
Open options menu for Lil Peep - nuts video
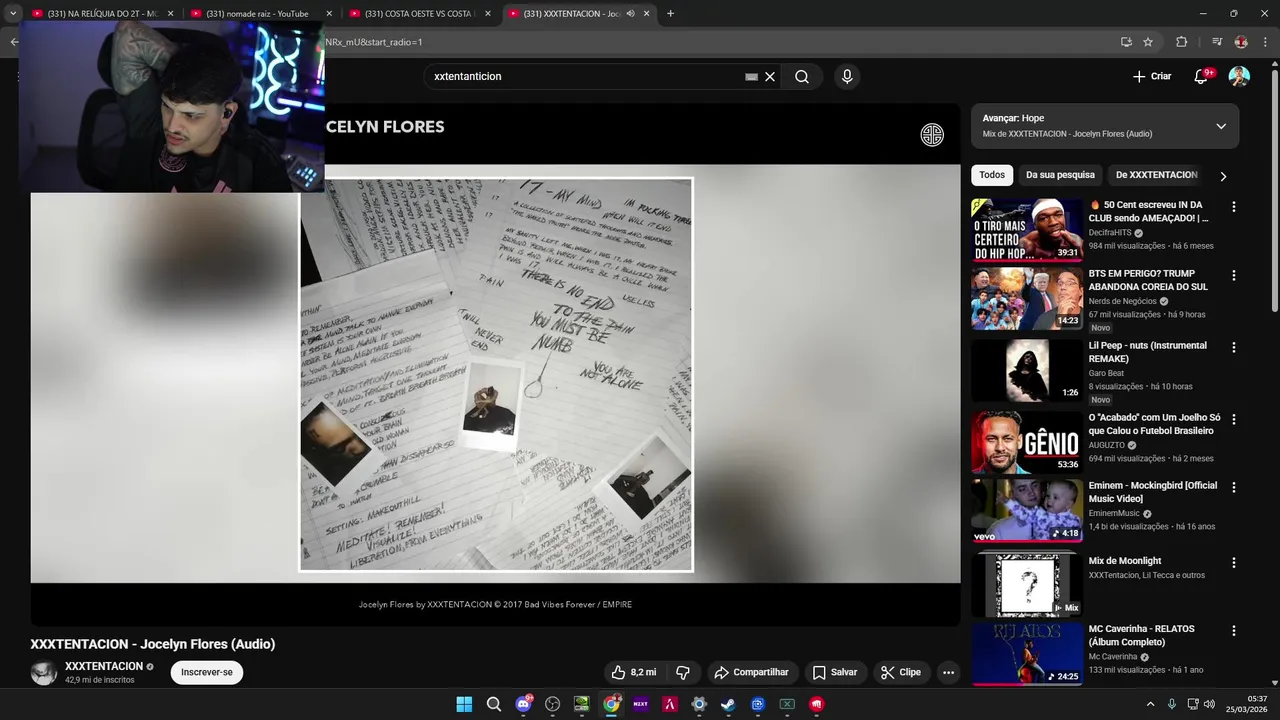click(1233, 347)
